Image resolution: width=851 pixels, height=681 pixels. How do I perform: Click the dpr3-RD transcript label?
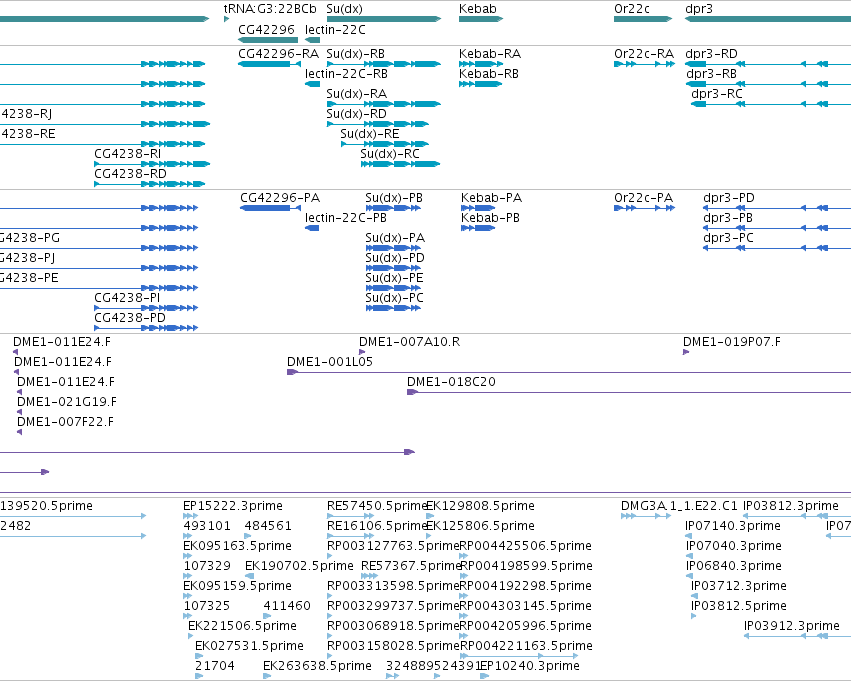(x=712, y=54)
